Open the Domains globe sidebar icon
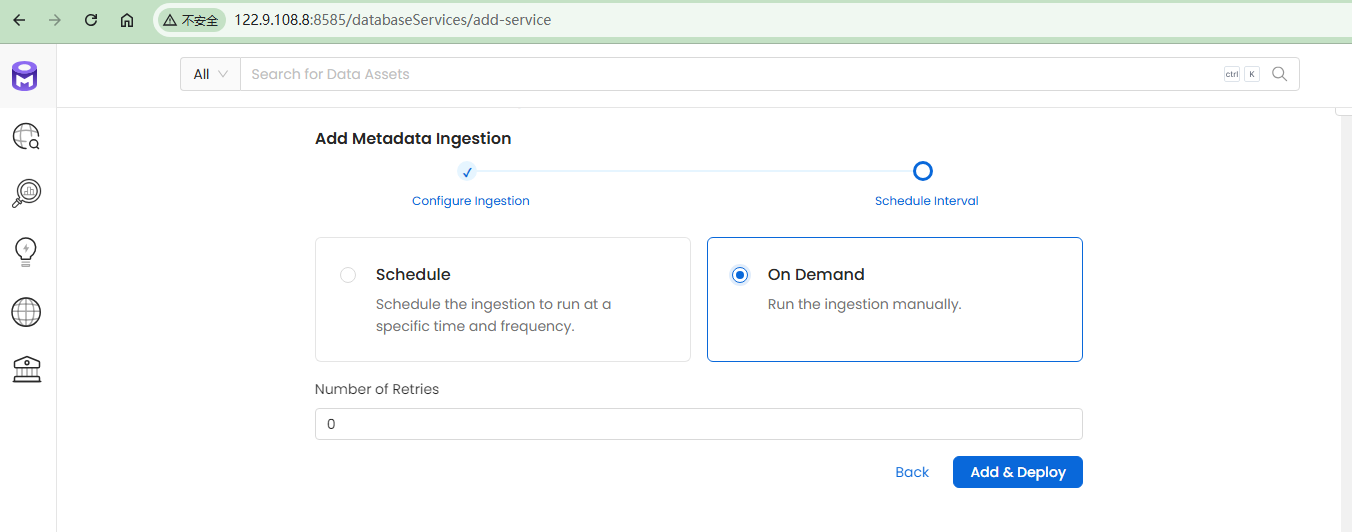The image size is (1352, 532). pos(26,312)
